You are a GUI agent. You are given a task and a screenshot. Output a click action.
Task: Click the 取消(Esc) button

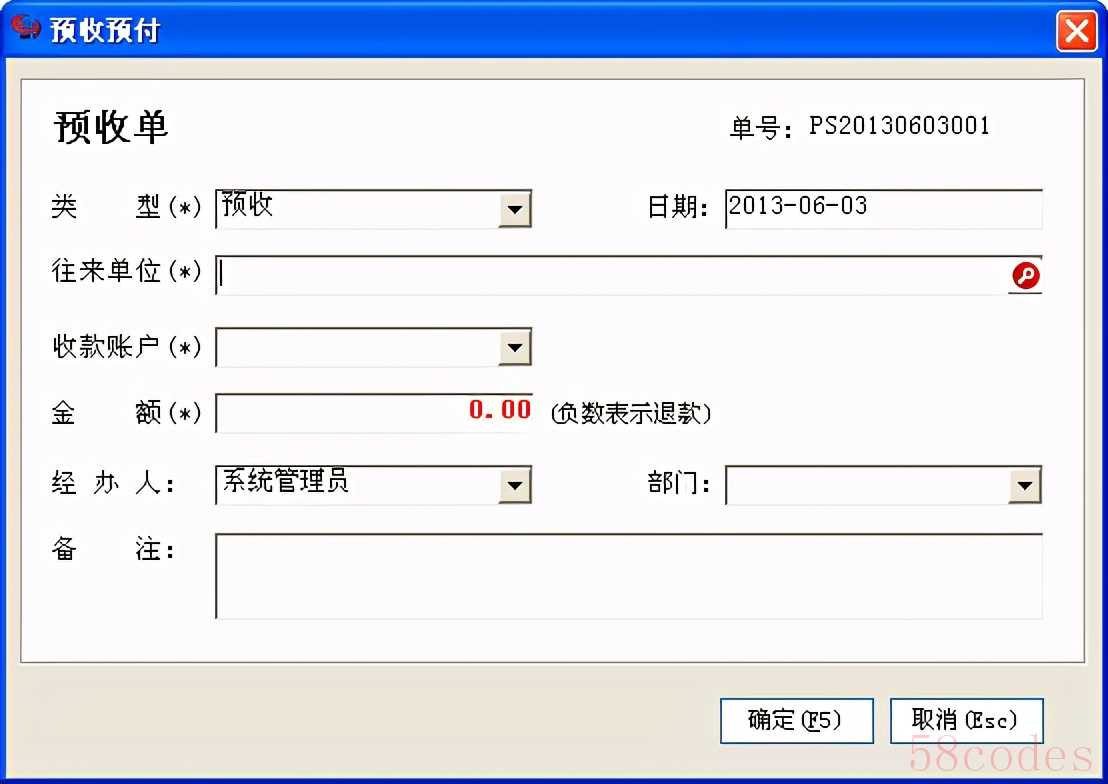(966, 720)
